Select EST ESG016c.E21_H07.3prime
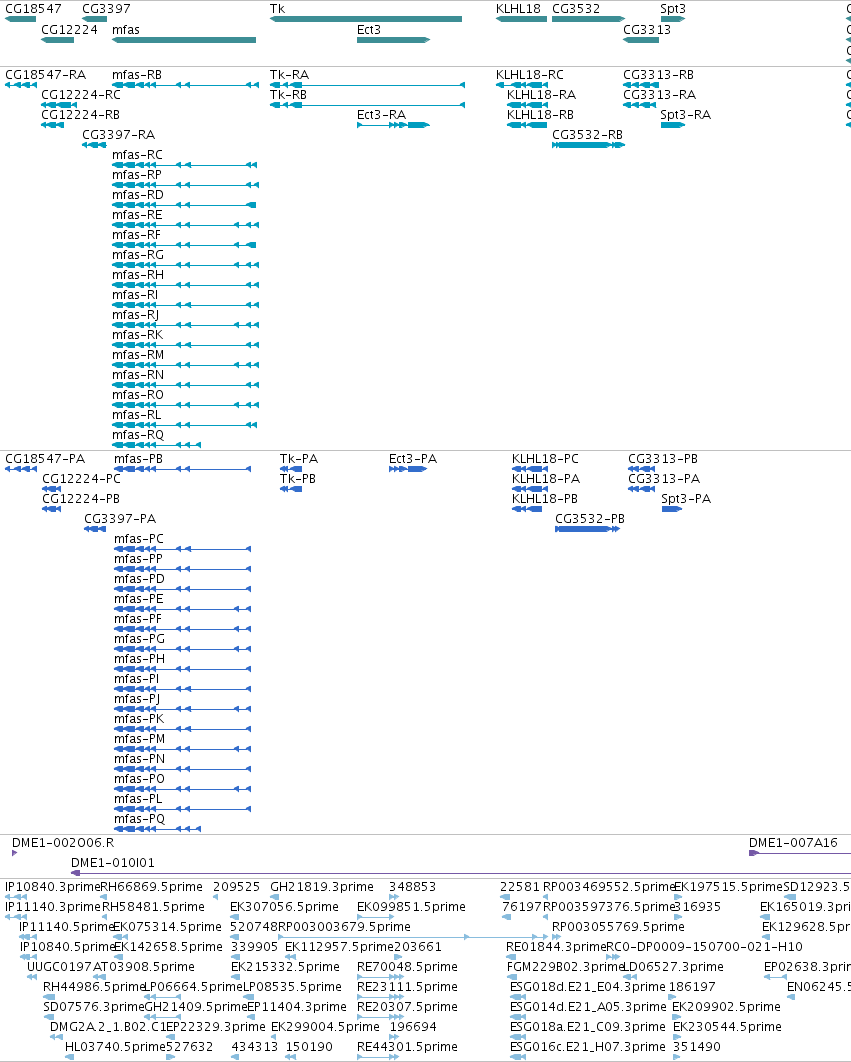Viewport: 851px width, 1062px height. (588, 1046)
